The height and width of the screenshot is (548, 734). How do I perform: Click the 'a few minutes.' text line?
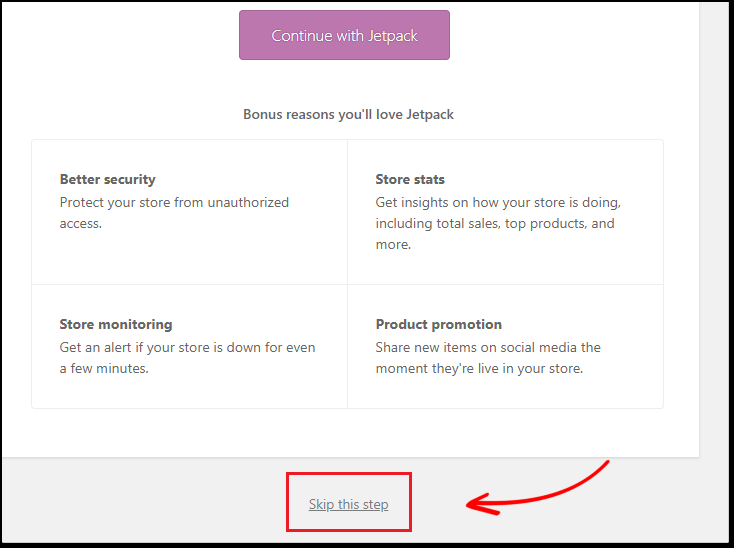click(104, 368)
